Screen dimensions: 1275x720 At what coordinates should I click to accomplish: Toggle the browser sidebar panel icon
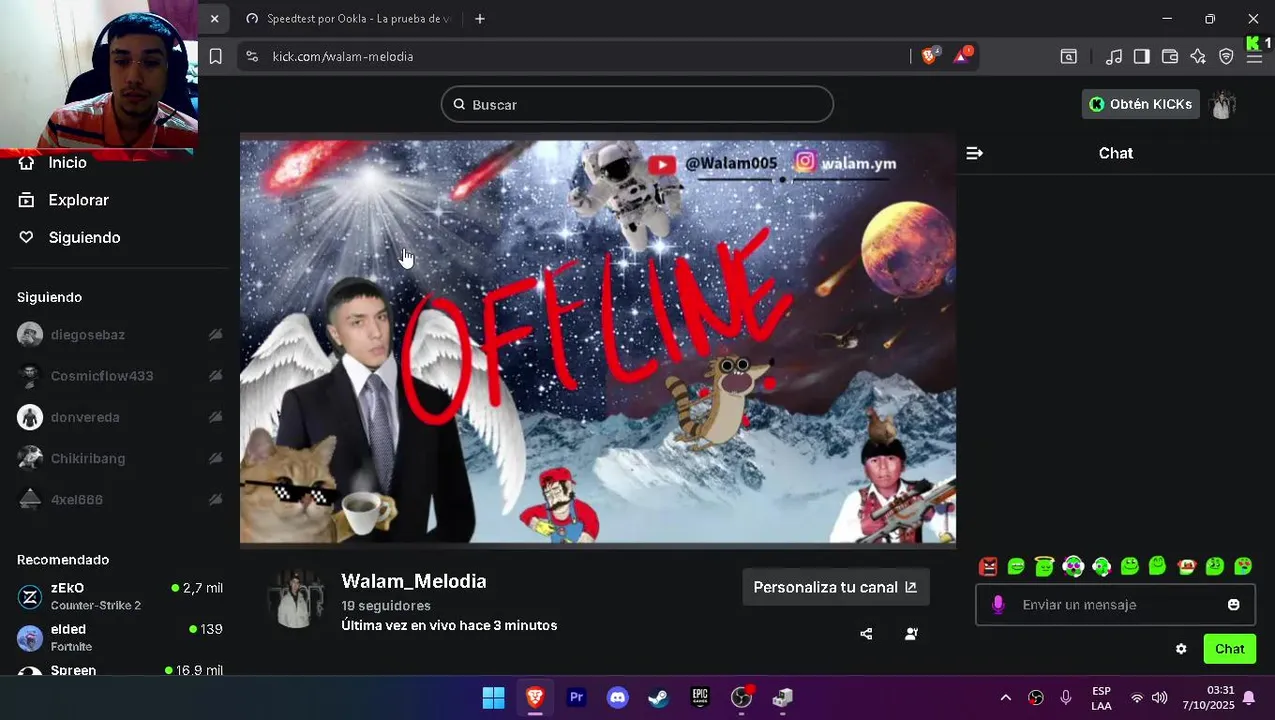pyautogui.click(x=1141, y=57)
